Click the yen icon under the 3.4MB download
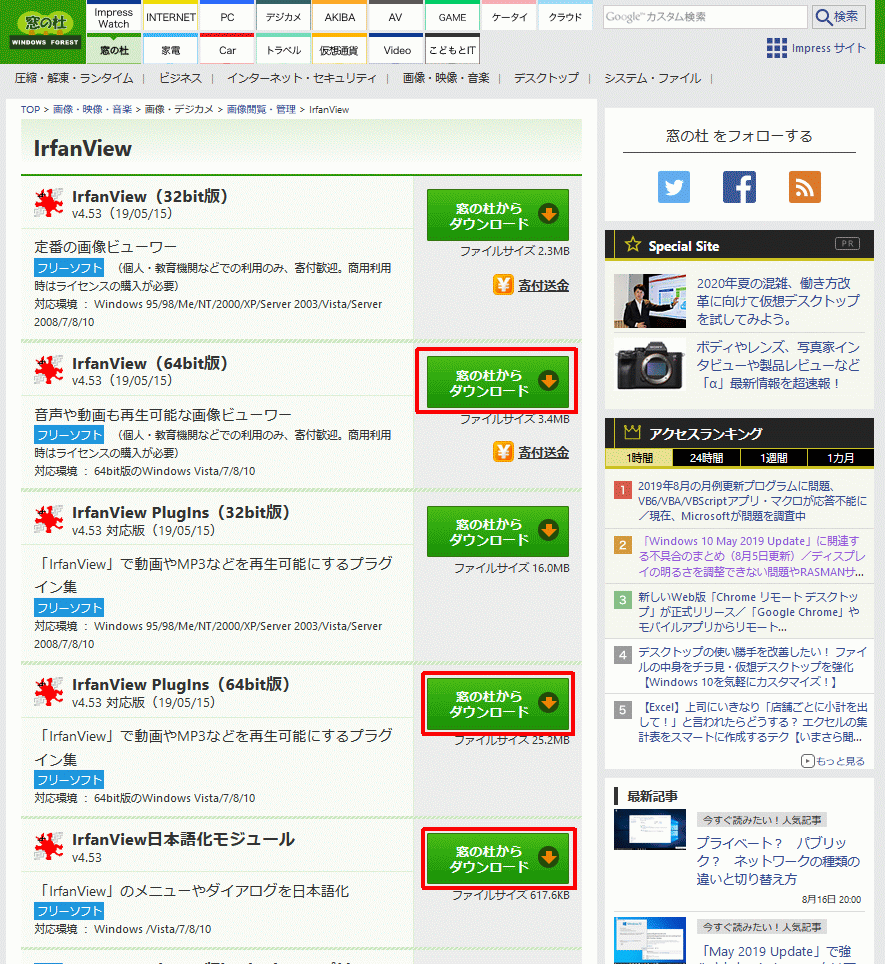 pos(503,452)
